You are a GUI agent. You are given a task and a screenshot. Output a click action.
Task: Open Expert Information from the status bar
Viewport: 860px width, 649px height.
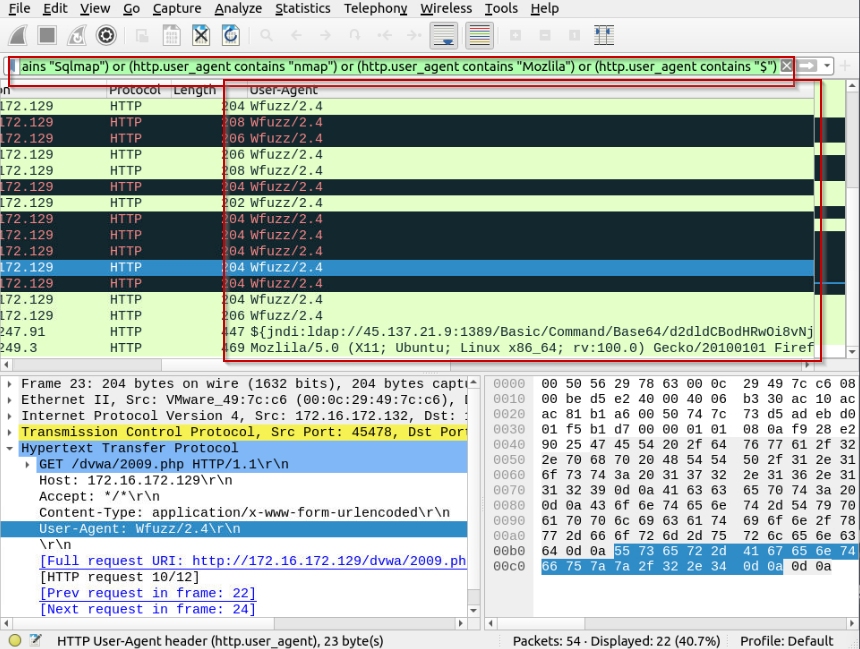14,641
